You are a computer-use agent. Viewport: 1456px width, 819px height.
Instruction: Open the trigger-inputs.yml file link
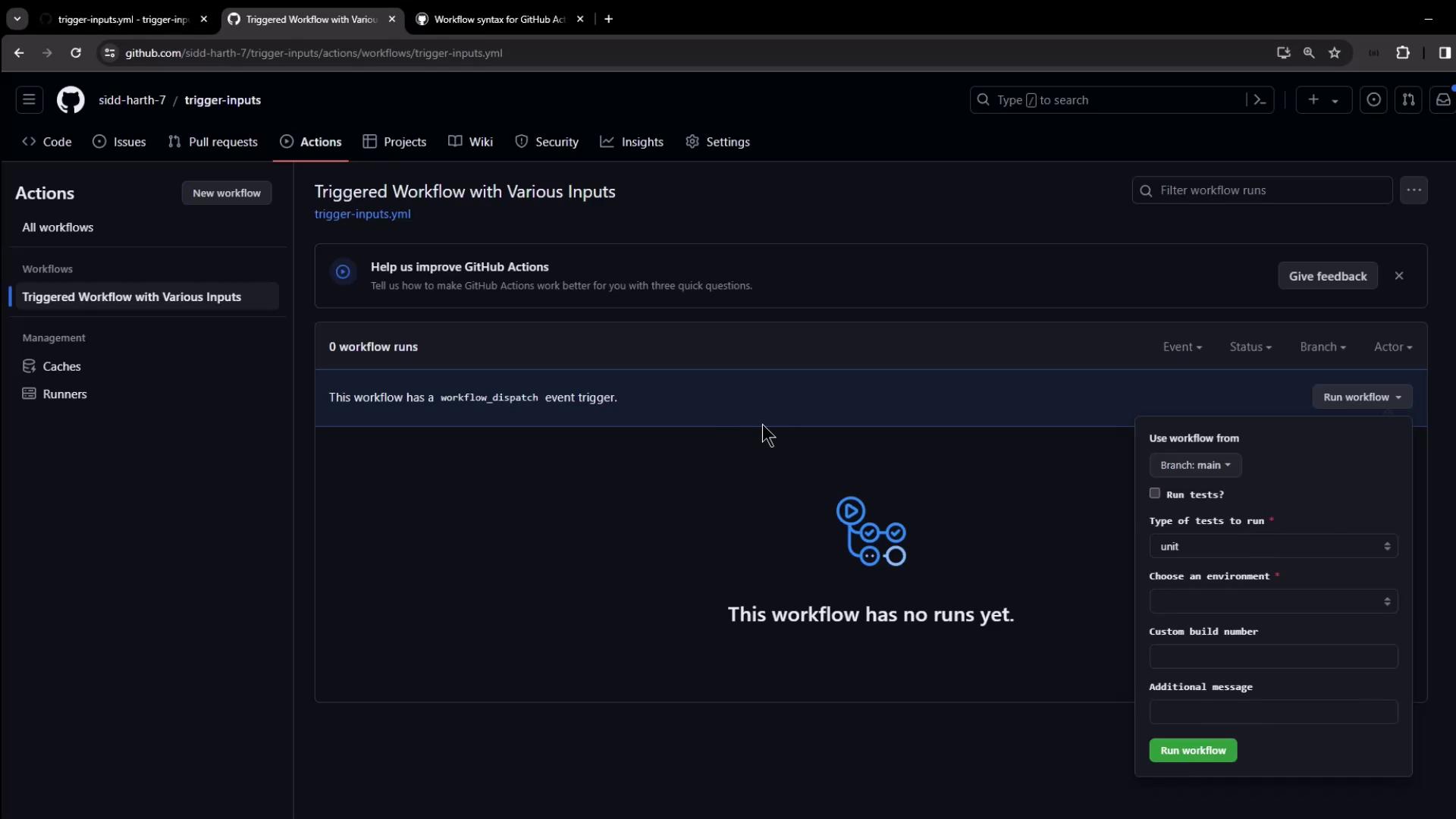point(362,215)
